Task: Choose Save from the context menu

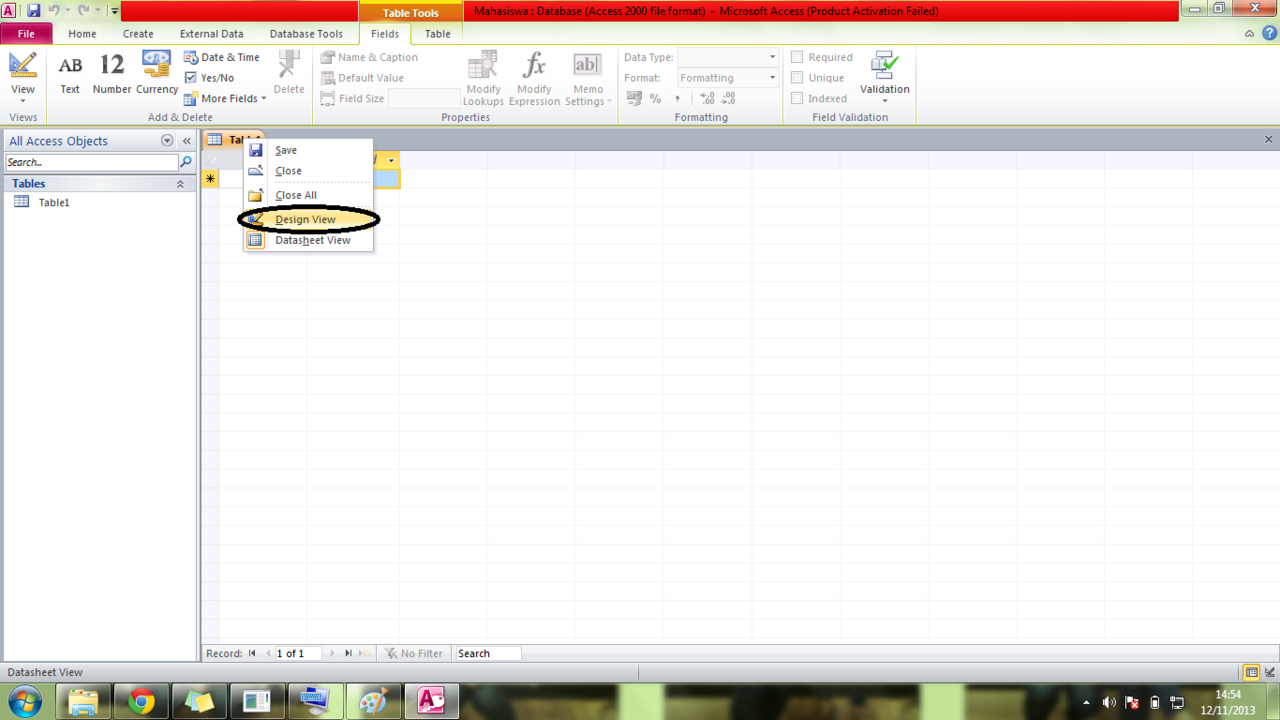Action: tap(308, 150)
